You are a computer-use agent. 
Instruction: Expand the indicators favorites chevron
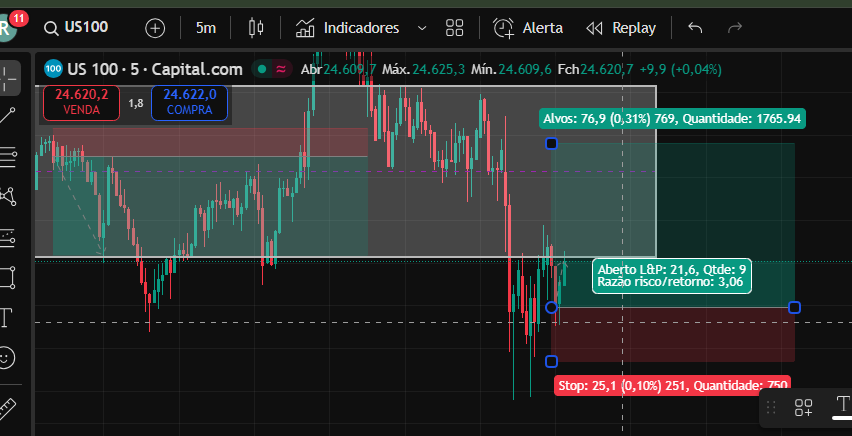point(422,28)
